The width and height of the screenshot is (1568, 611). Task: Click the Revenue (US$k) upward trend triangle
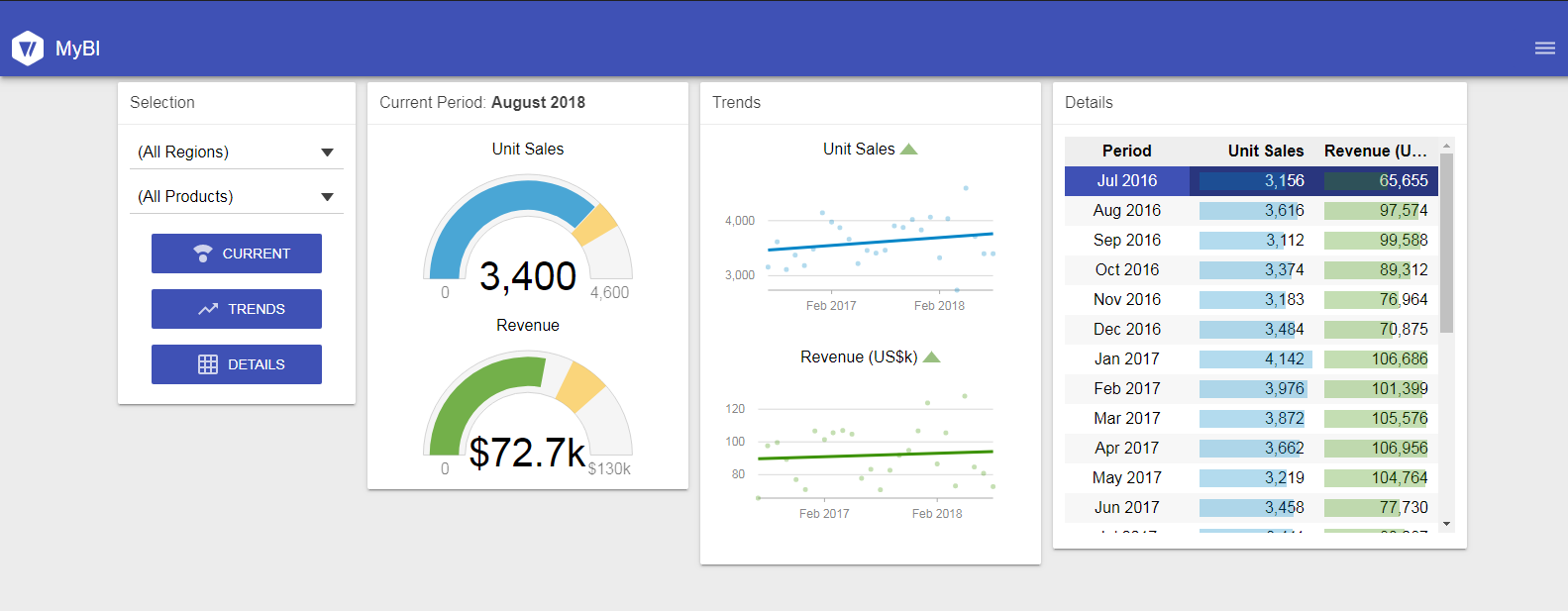931,357
